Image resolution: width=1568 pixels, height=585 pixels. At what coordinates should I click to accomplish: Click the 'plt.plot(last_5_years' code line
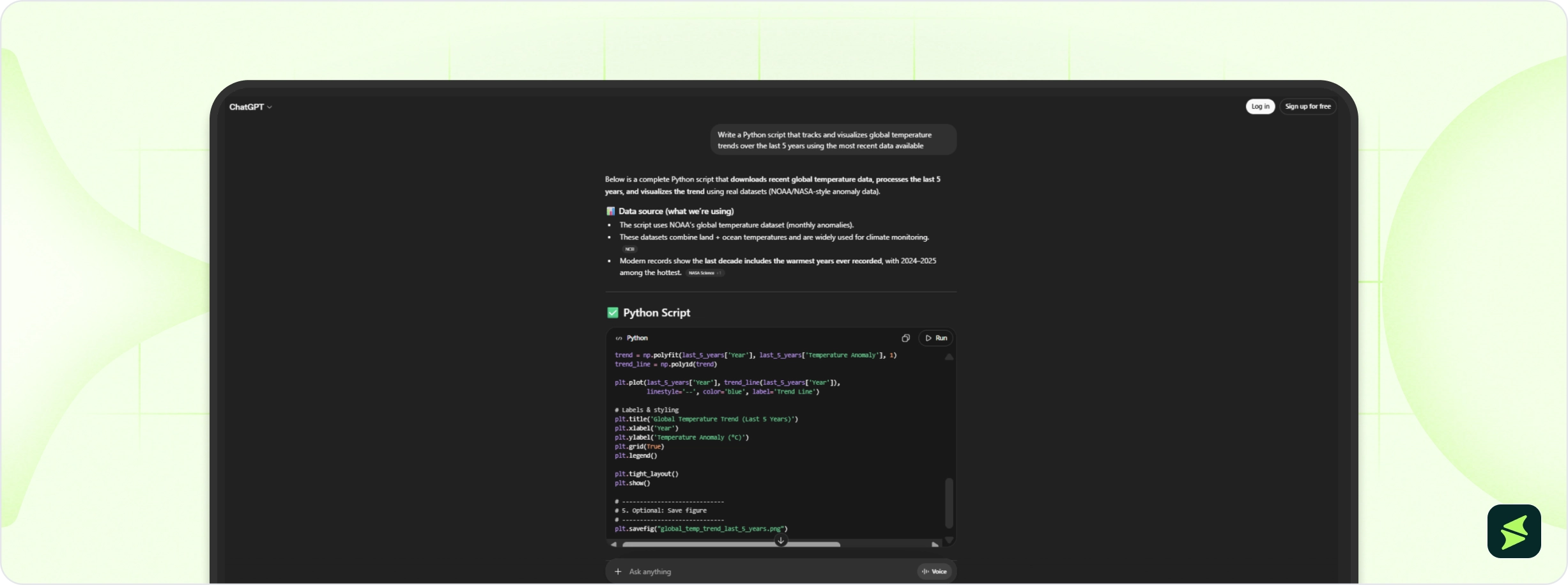coord(728,383)
